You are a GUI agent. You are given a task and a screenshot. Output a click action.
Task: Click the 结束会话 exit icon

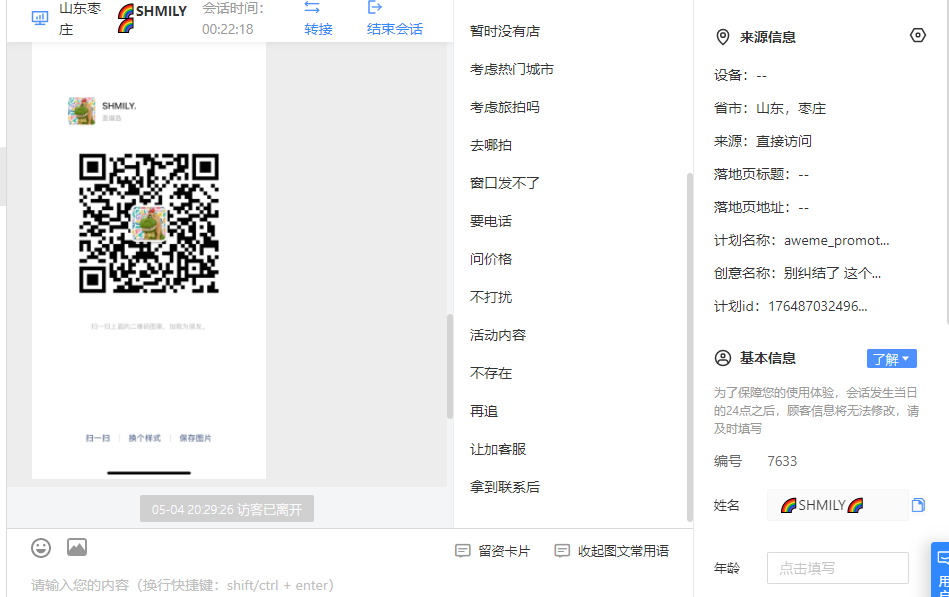tap(375, 7)
